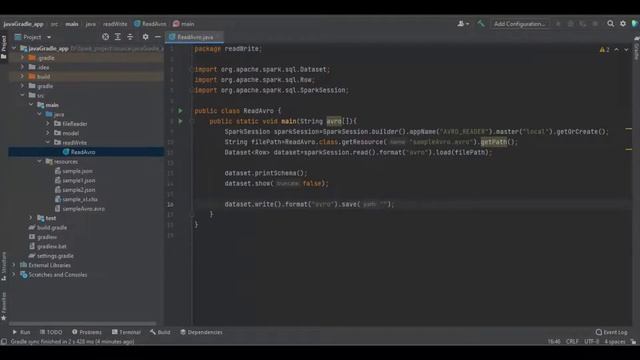
Task: Collapse the readWrite package
Action: click(x=48, y=142)
